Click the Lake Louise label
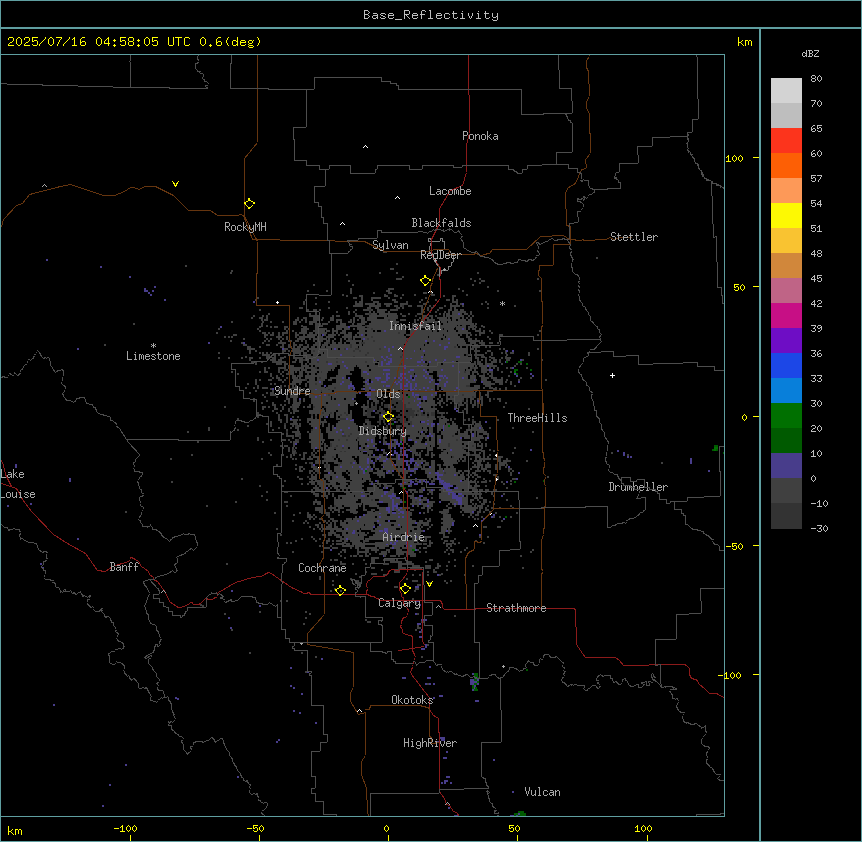 (x=18, y=484)
